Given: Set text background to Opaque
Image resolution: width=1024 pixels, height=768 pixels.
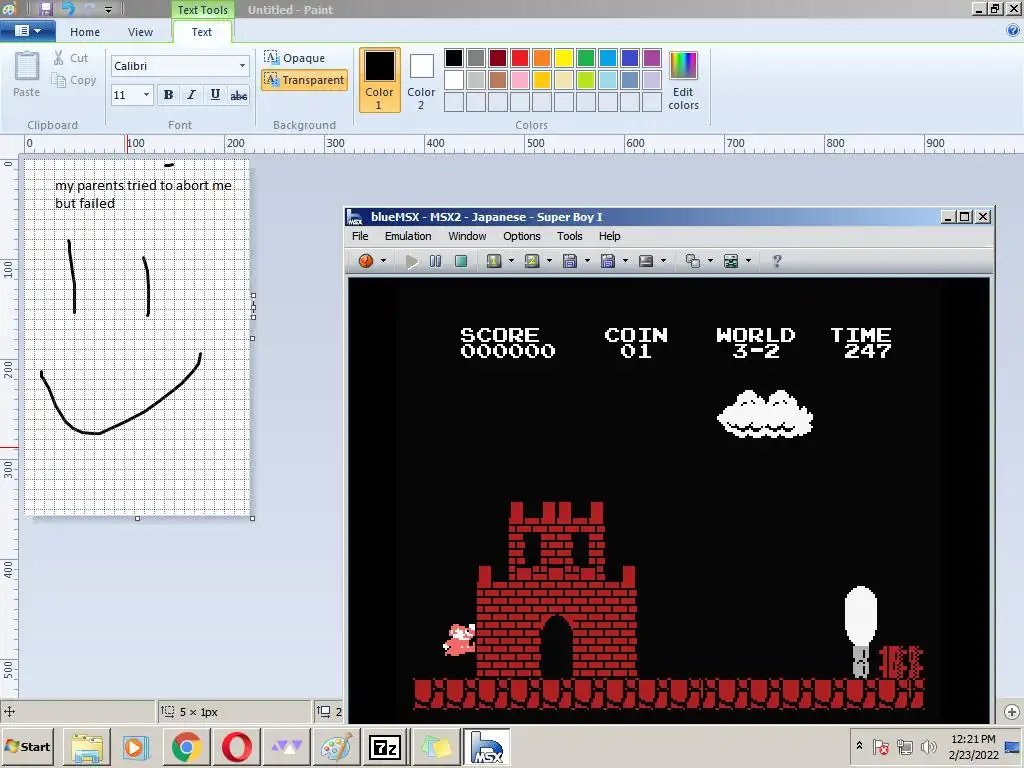Looking at the screenshot, I should [x=295, y=57].
